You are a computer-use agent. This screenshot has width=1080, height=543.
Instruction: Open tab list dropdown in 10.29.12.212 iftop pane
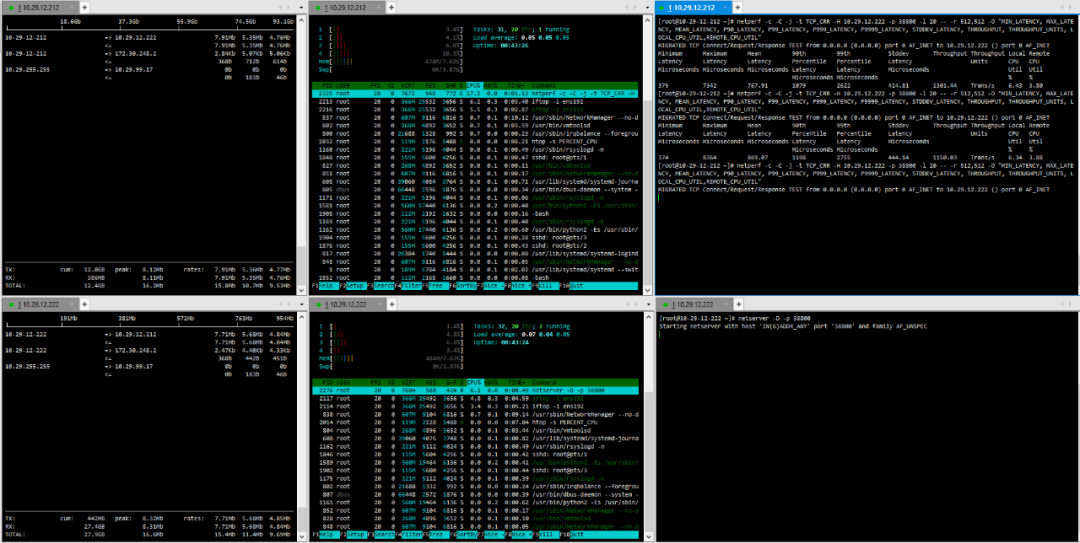point(300,7)
